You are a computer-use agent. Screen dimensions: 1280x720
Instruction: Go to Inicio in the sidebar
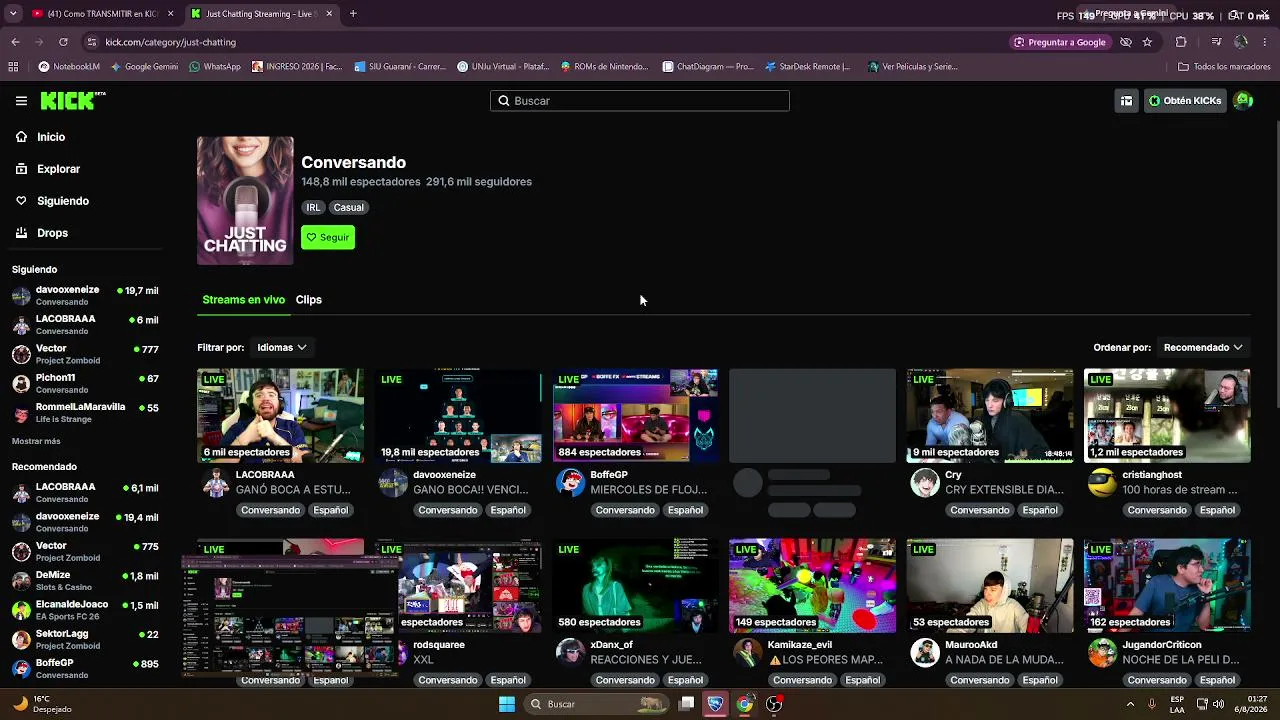(51, 137)
